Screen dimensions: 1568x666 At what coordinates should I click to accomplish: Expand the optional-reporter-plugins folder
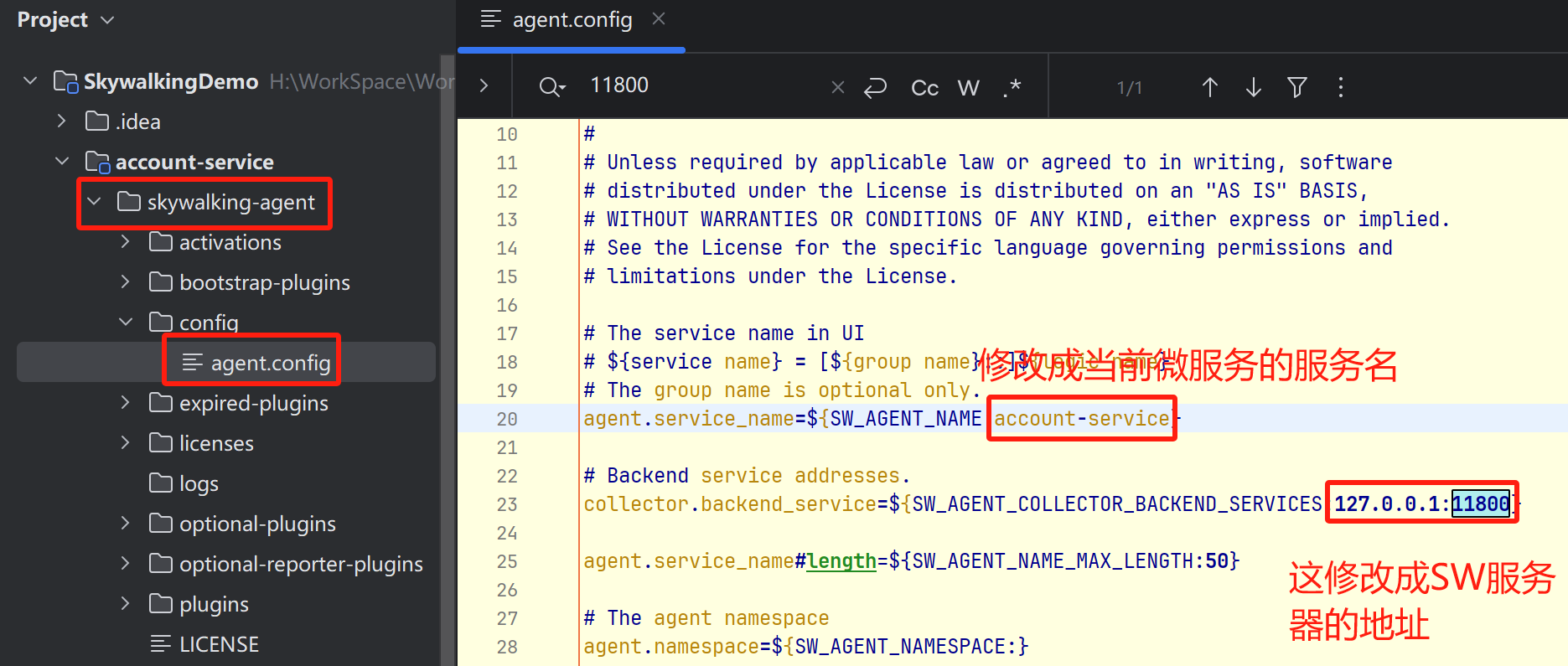(125, 564)
